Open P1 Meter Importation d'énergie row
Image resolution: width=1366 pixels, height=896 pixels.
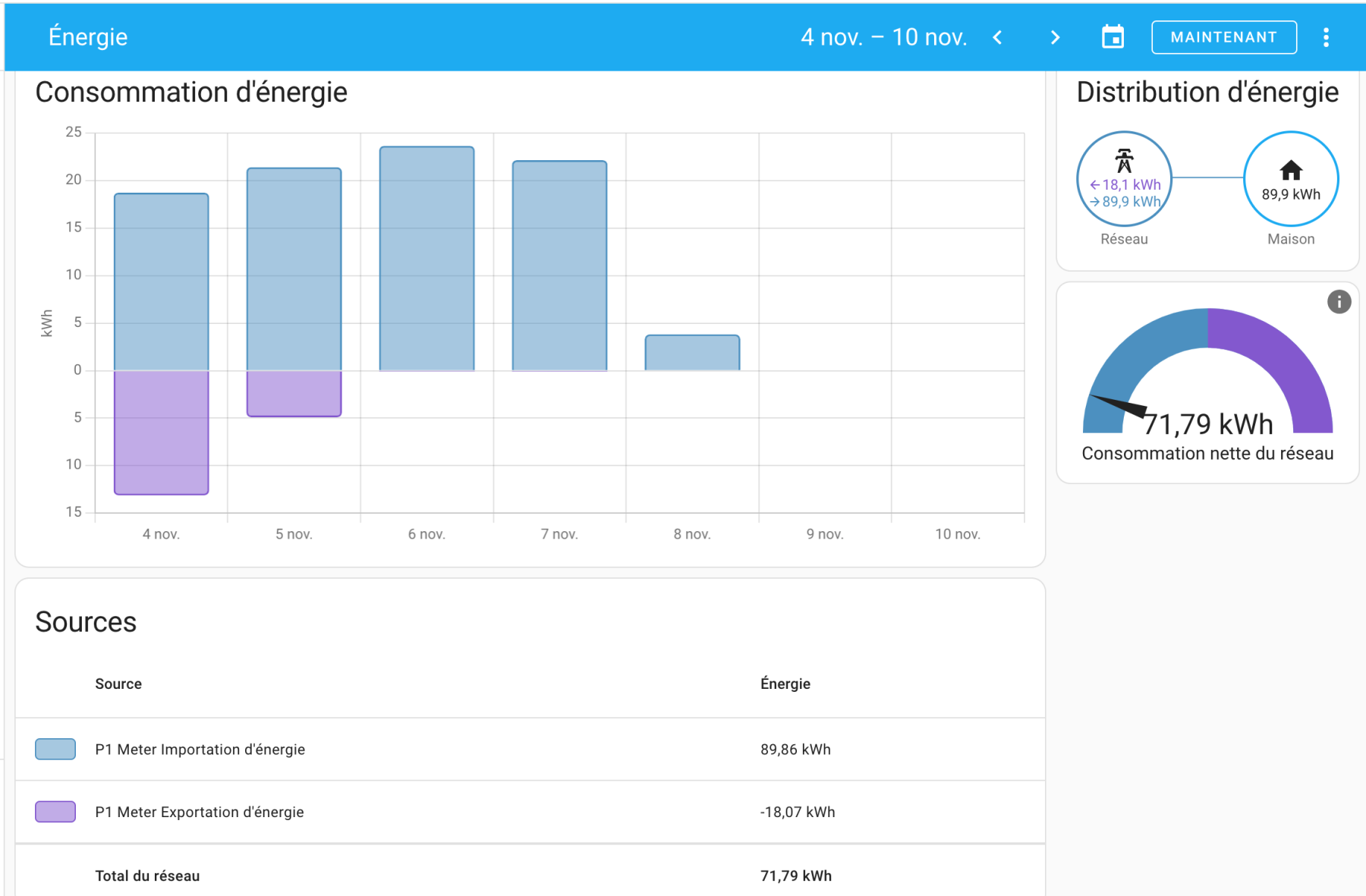pyautogui.click(x=530, y=750)
